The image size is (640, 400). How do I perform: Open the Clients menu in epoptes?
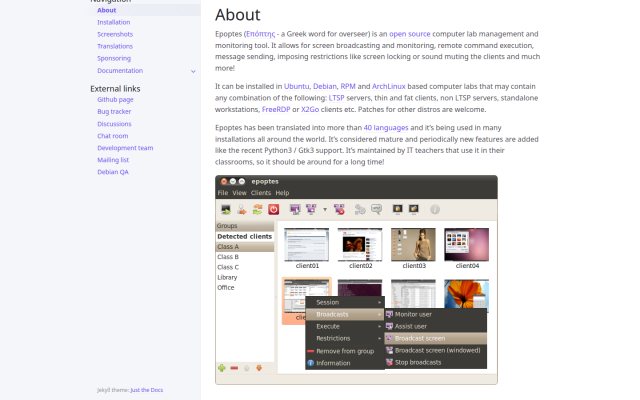(261, 193)
